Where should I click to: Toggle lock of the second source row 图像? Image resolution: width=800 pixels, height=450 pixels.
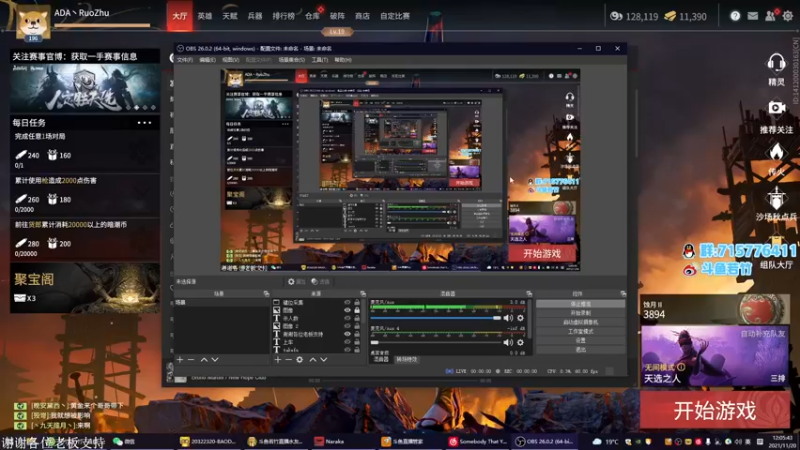(x=357, y=310)
